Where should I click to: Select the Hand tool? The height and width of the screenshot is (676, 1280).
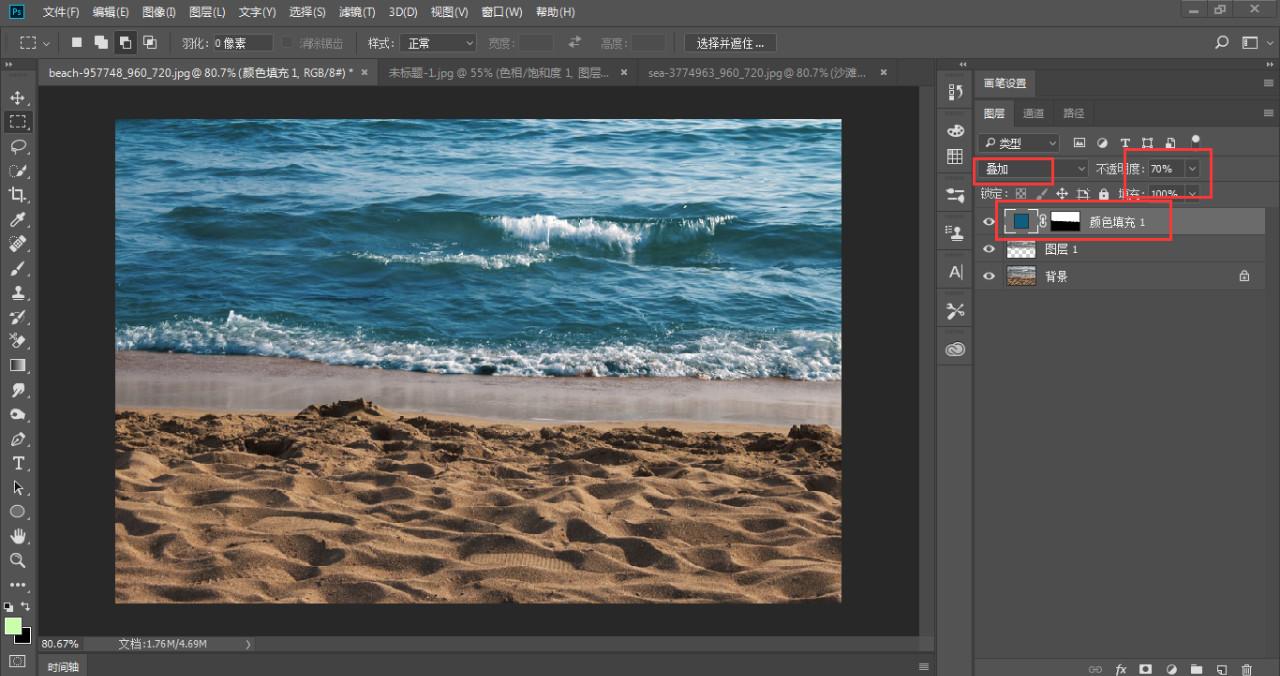[18, 536]
